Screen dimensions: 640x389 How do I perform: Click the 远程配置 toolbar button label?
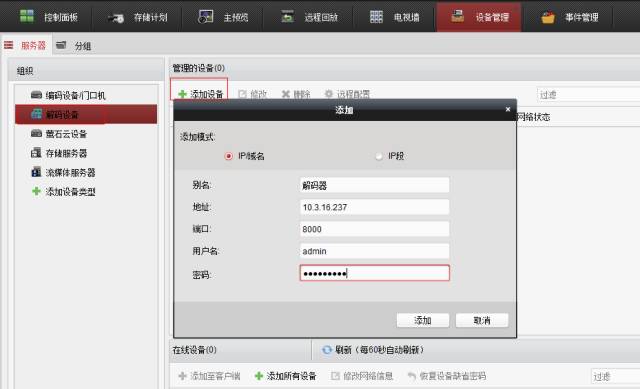(x=353, y=94)
